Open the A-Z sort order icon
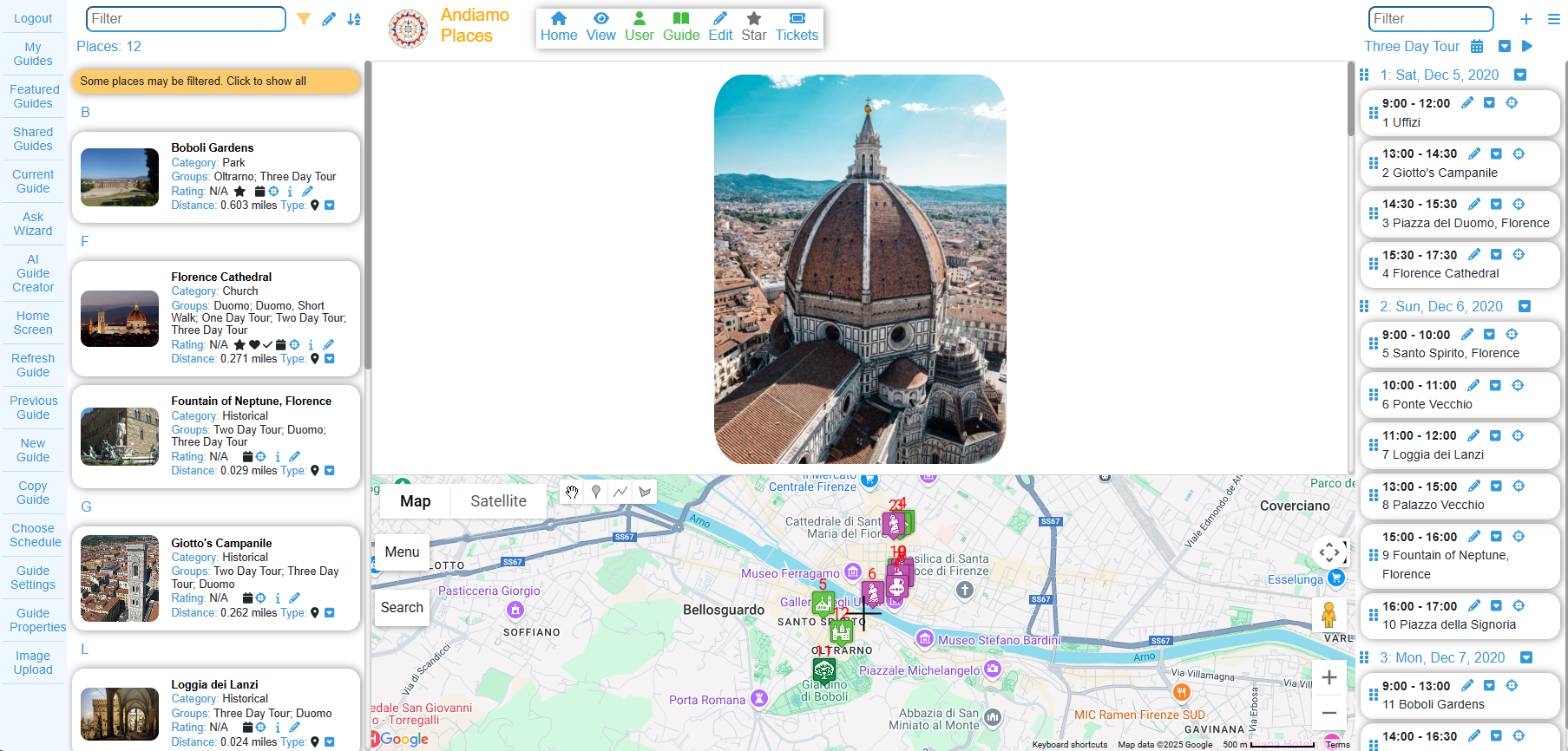The width and height of the screenshot is (1568, 751). pyautogui.click(x=354, y=19)
